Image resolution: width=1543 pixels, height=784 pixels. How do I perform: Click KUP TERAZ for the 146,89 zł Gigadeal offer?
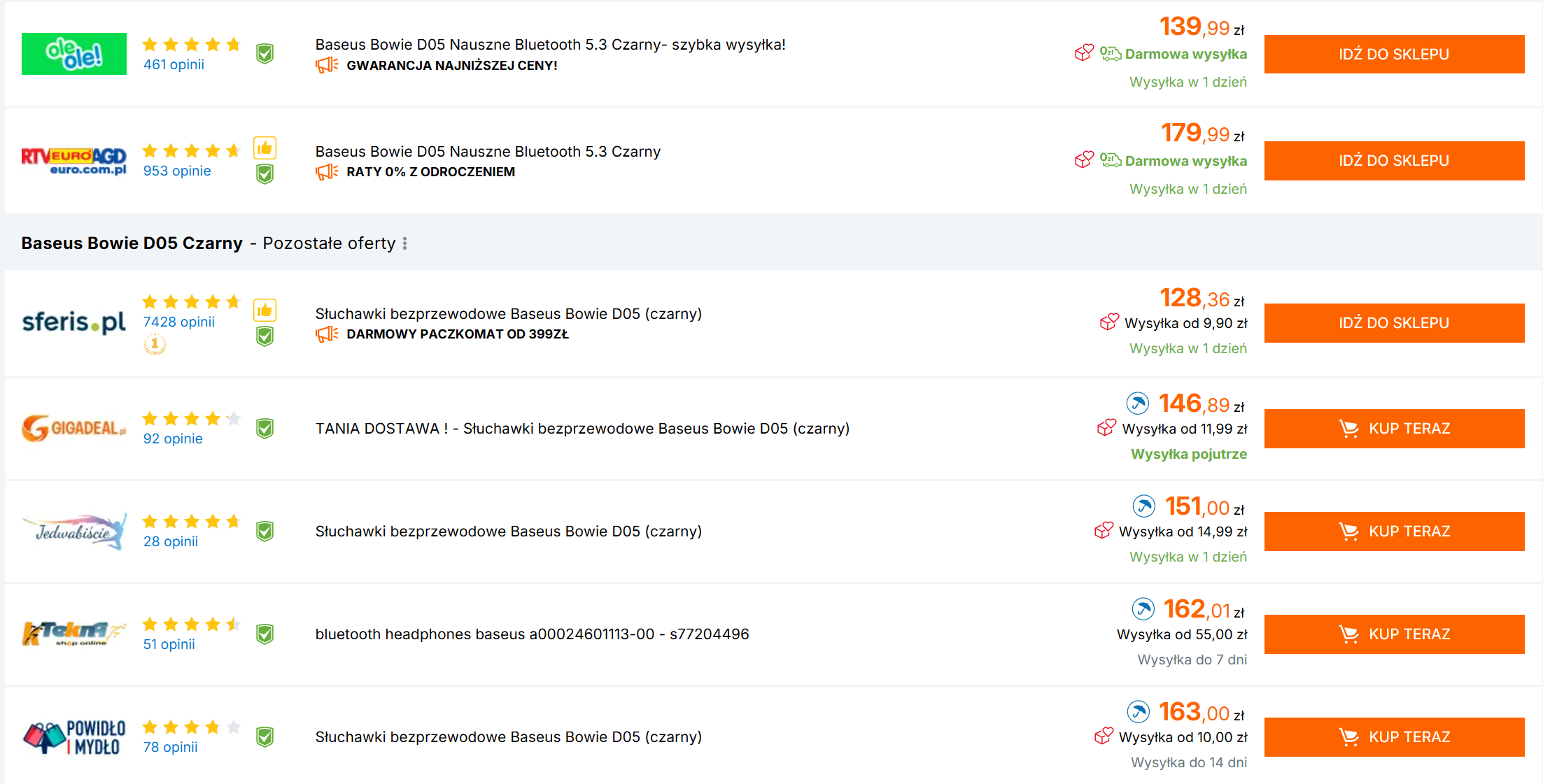(1394, 429)
